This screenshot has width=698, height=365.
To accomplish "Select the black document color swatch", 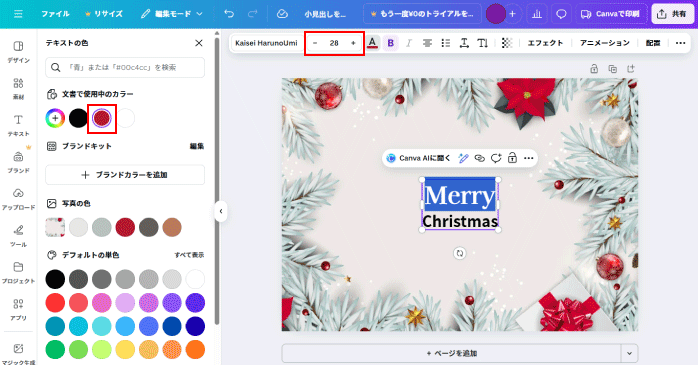I will (x=78, y=118).
